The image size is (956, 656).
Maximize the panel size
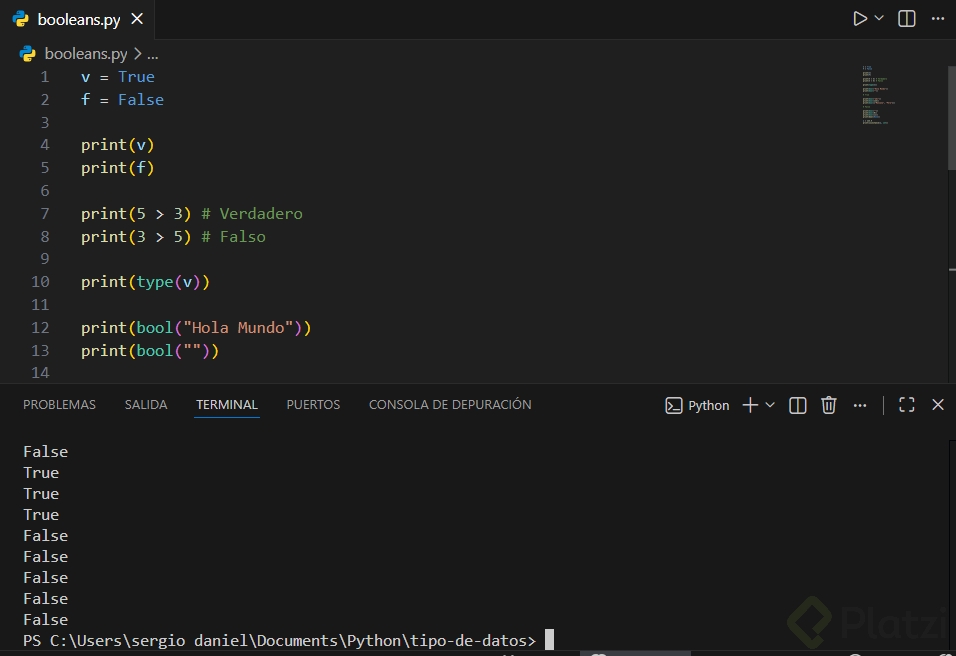[907, 405]
